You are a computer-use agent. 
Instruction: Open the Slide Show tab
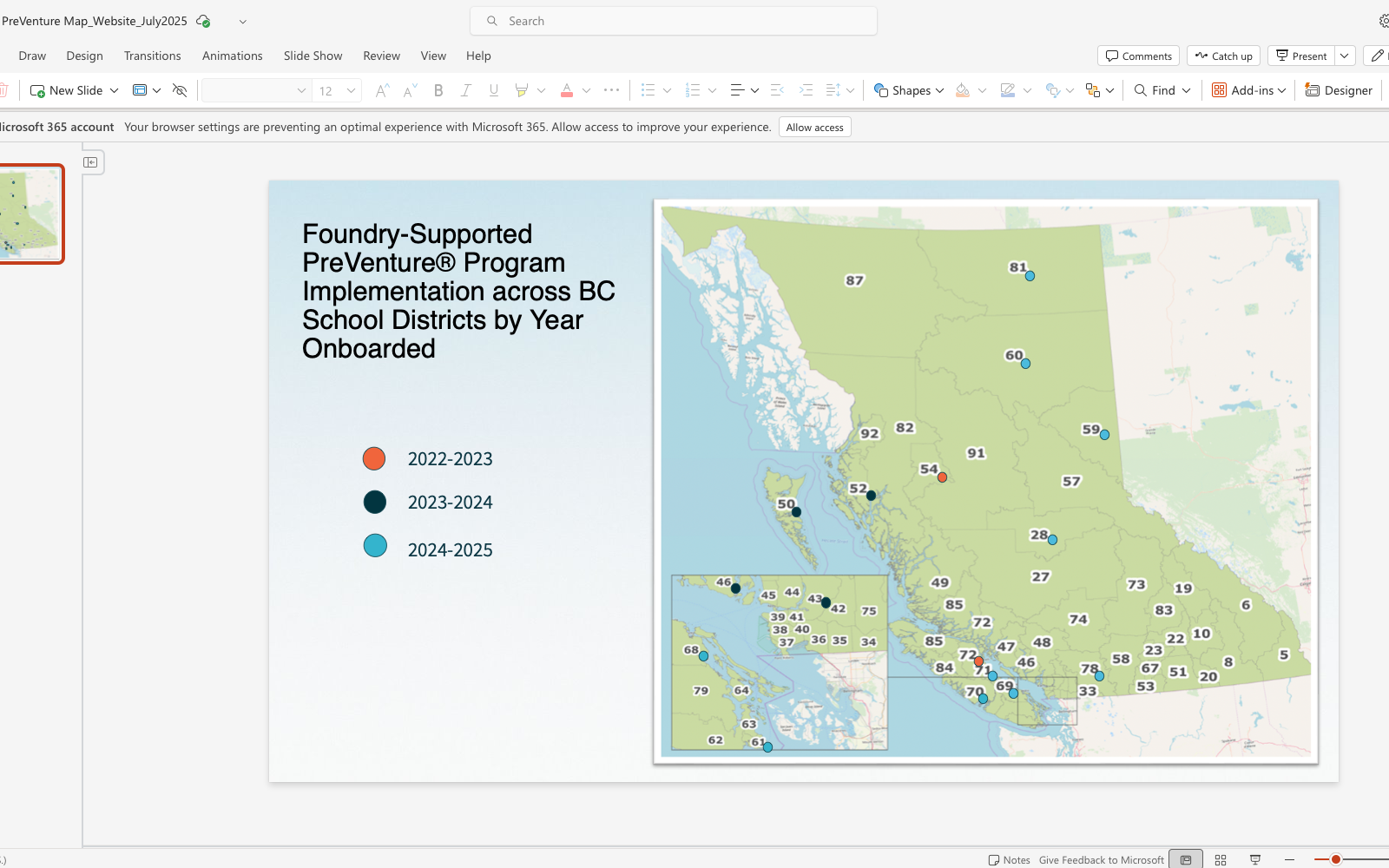(313, 56)
